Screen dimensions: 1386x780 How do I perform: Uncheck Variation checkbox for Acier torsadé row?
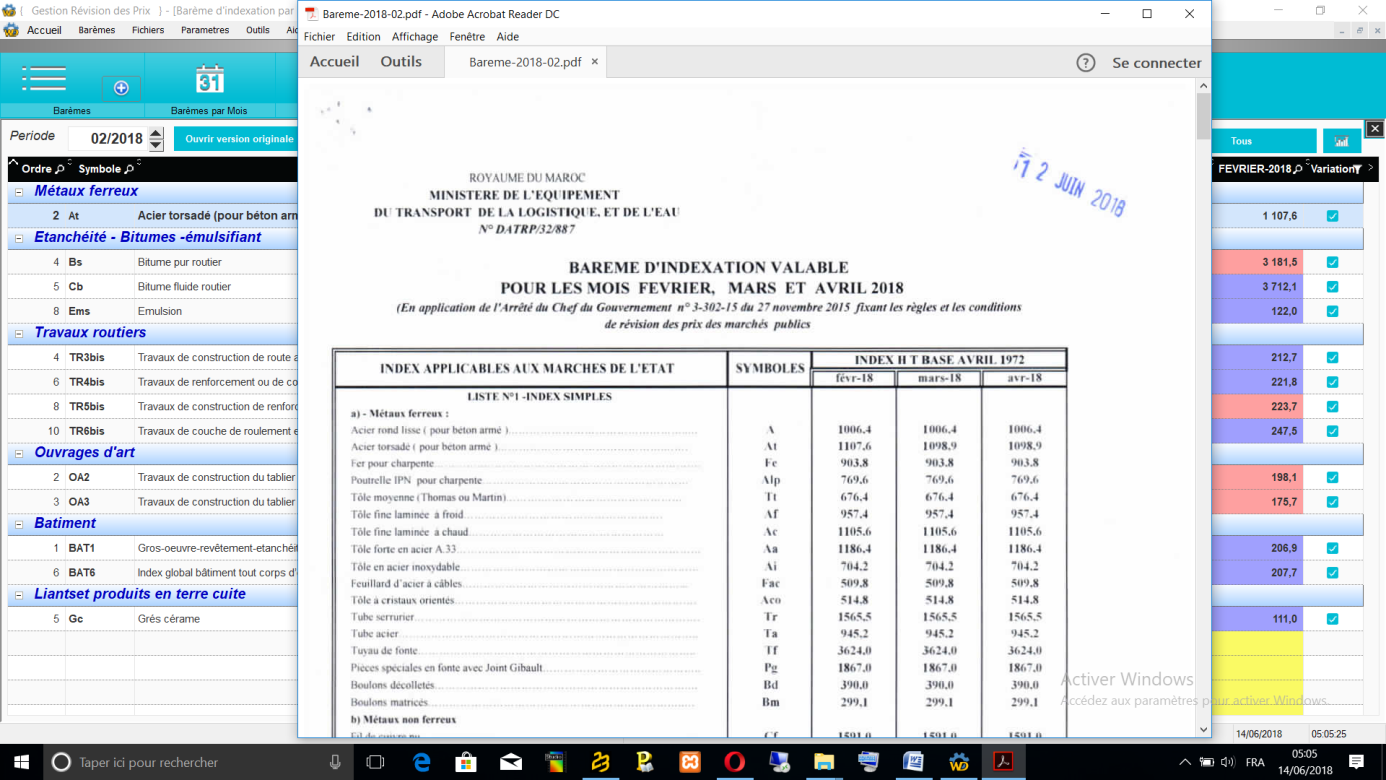pyautogui.click(x=1332, y=216)
